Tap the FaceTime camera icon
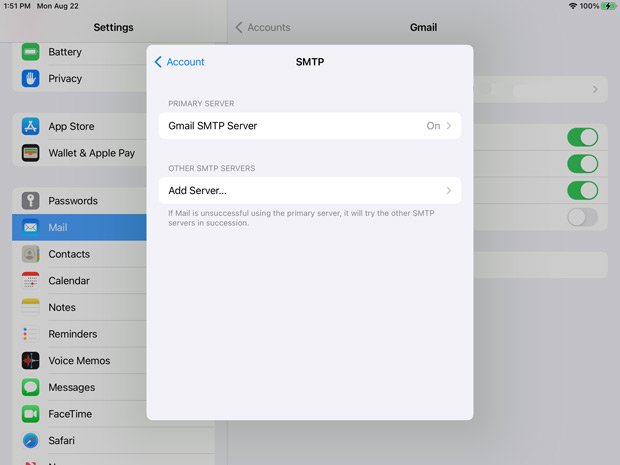The image size is (620, 465). tap(30, 414)
